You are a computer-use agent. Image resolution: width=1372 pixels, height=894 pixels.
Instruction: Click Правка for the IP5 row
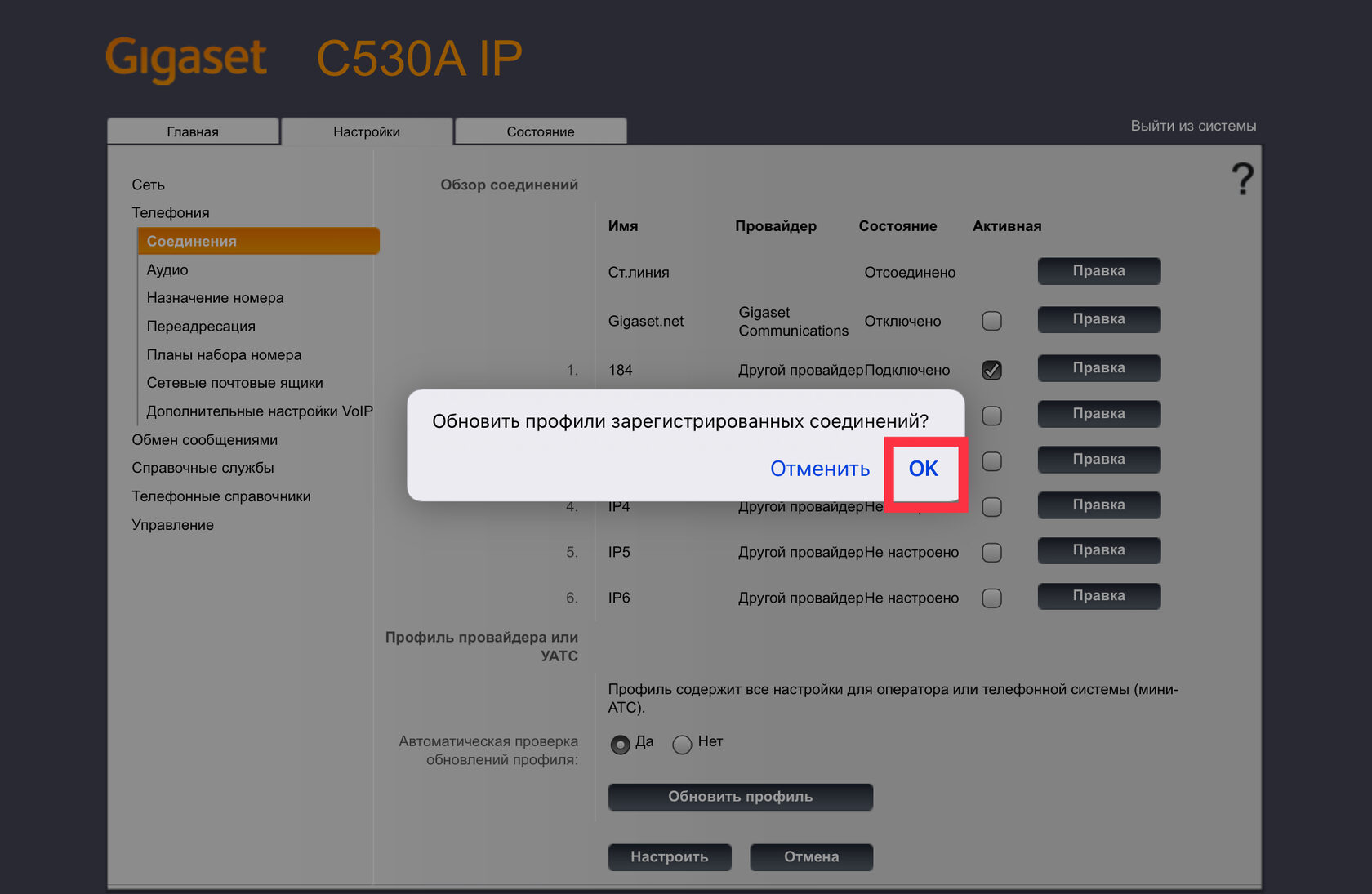tap(1099, 550)
